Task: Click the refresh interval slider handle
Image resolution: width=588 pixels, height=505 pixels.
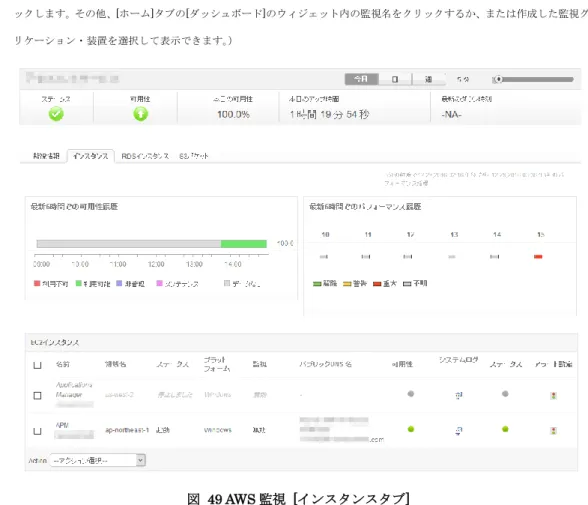Action: tap(498, 79)
